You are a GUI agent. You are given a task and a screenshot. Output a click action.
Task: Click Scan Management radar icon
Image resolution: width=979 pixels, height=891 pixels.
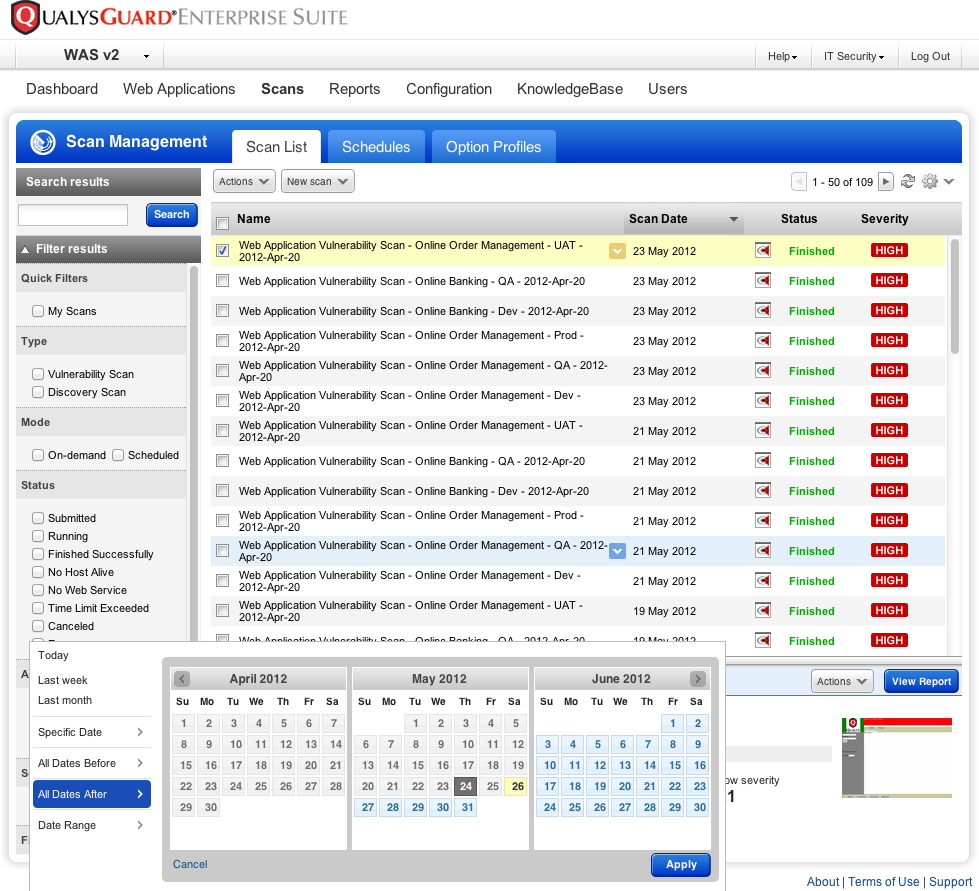coord(43,142)
